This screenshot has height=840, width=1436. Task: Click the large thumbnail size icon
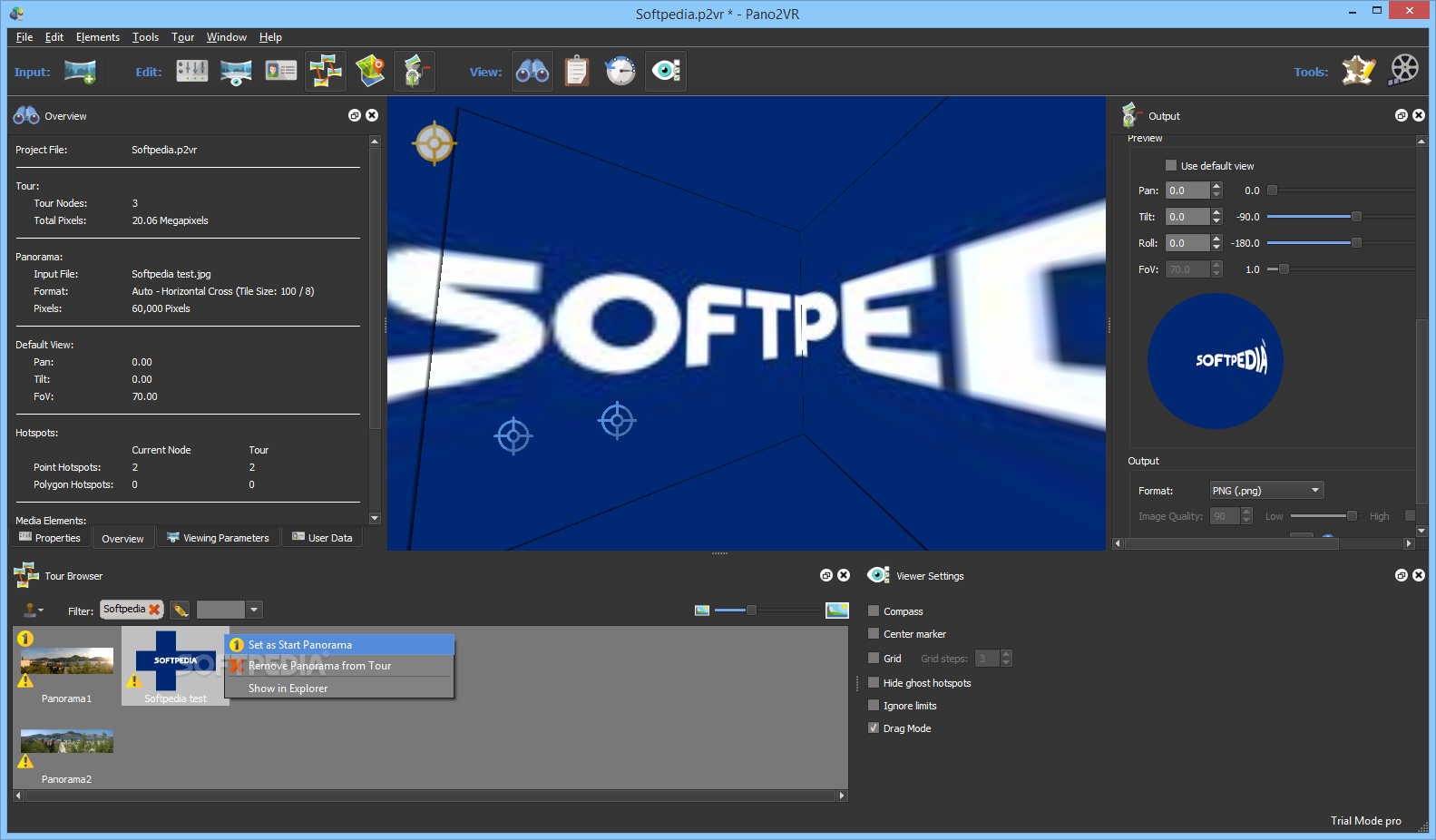click(x=837, y=610)
